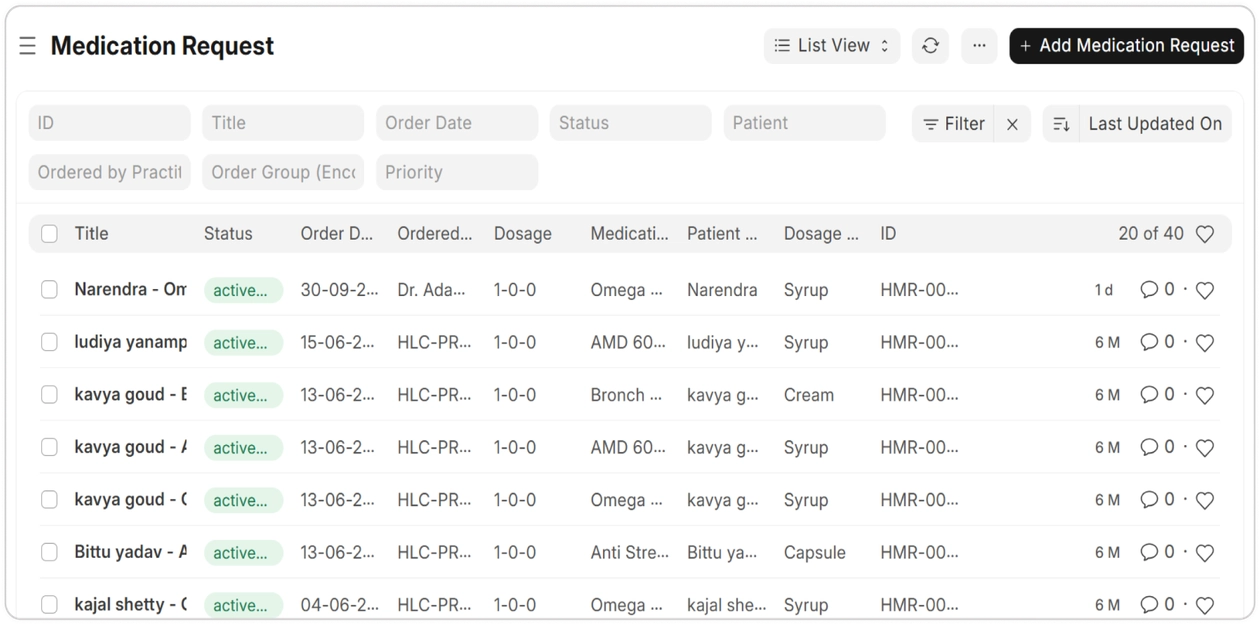Screen dimensions: 1260x625
Task: Expand the List View switcher dropdown
Action: coord(832,46)
